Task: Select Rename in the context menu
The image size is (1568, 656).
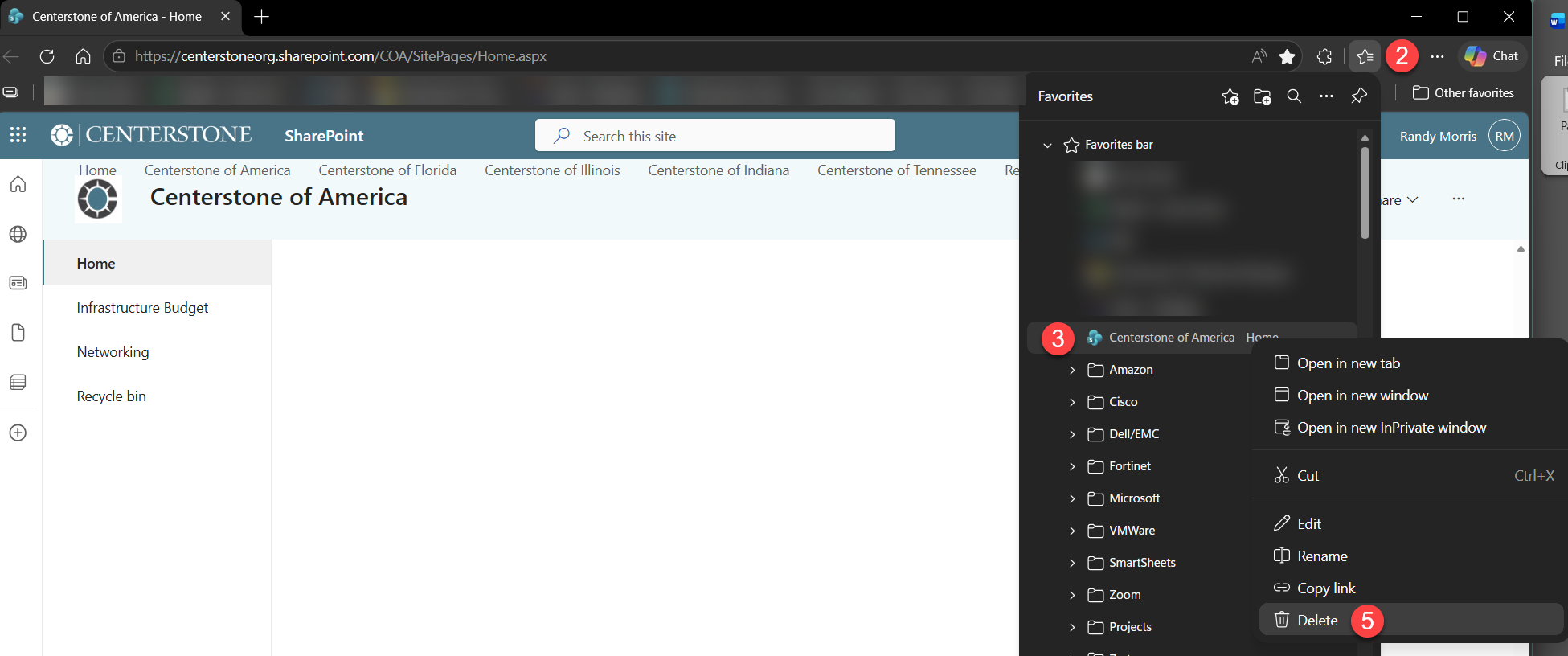Action: tap(1411, 556)
